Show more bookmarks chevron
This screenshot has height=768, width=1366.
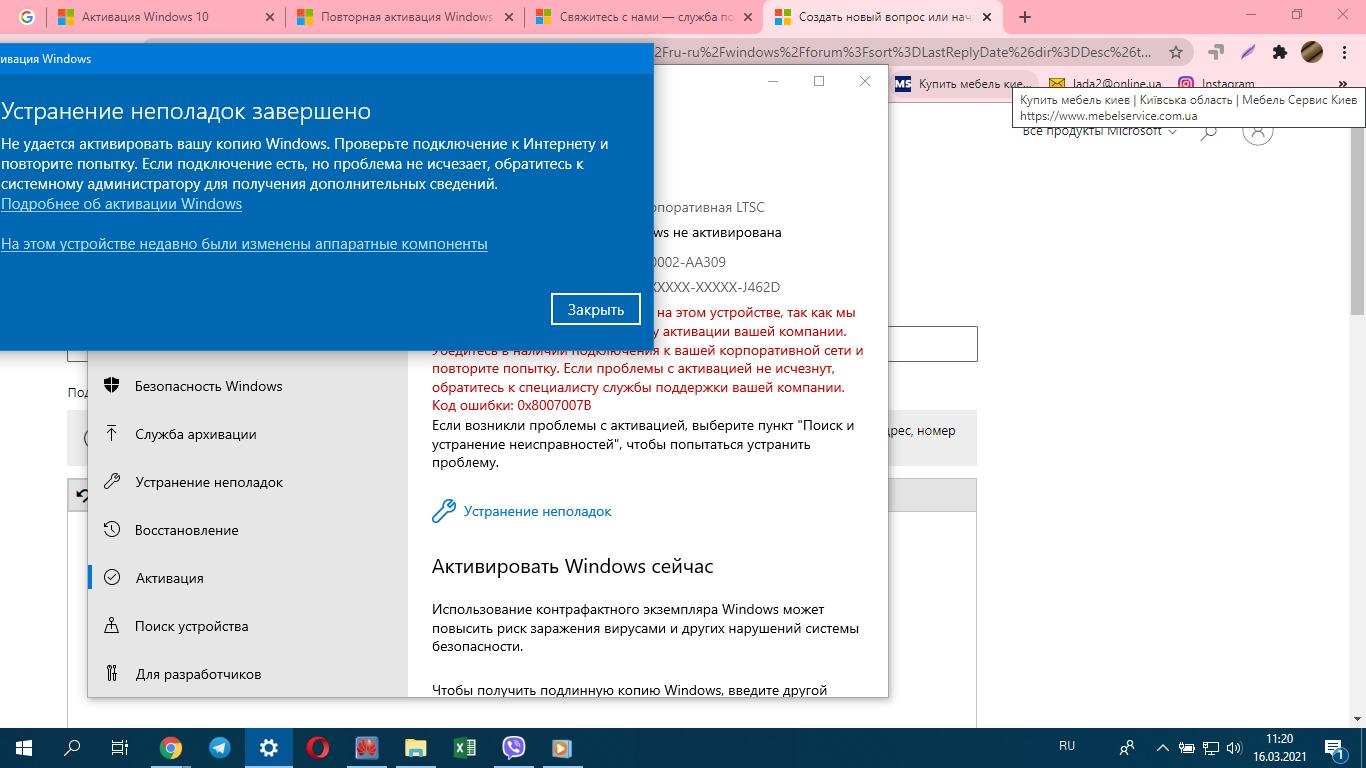(1343, 84)
